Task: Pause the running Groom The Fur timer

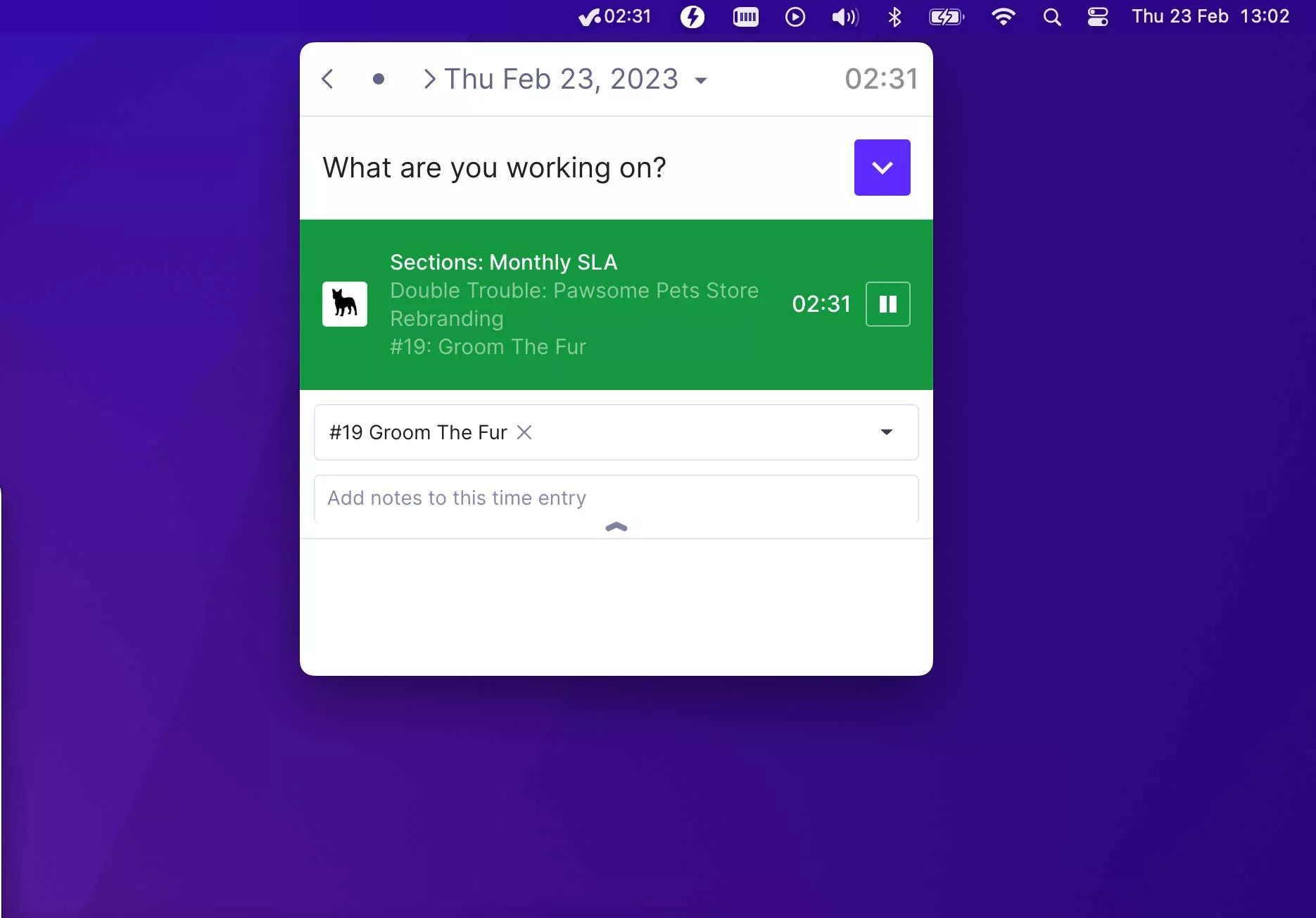Action: click(x=888, y=304)
